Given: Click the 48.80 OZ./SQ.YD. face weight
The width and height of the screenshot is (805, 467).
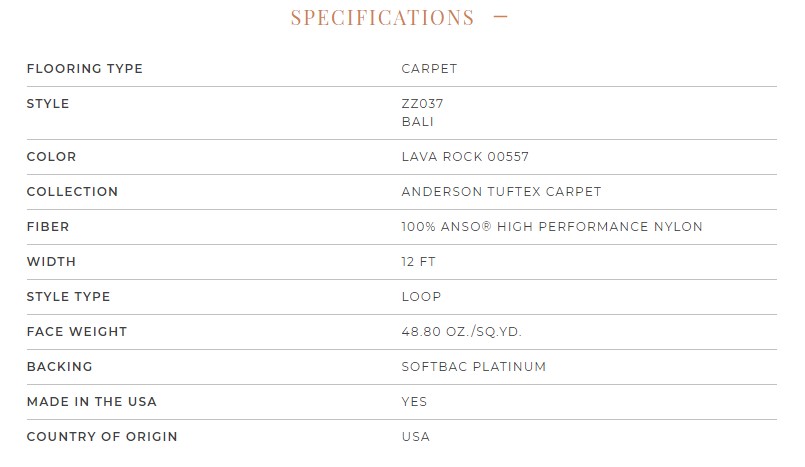Looking at the screenshot, I should click(462, 332).
